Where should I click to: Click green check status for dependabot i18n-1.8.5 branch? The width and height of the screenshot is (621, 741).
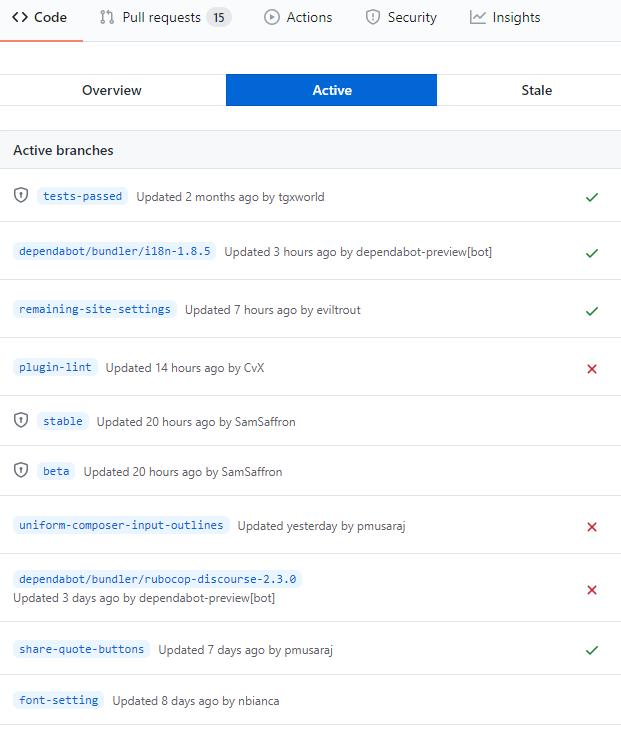pos(592,253)
